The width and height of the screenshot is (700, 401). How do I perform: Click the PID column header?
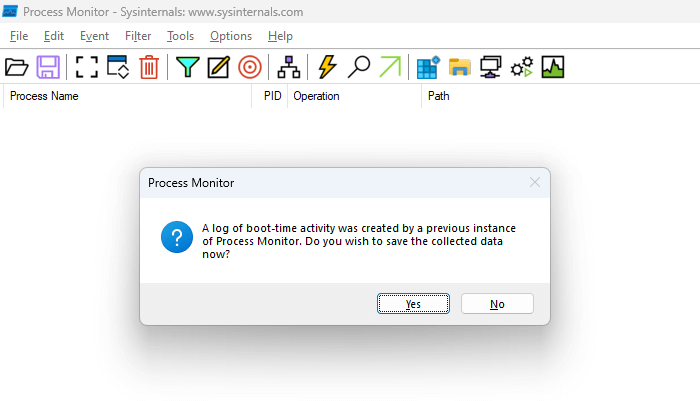coord(270,96)
